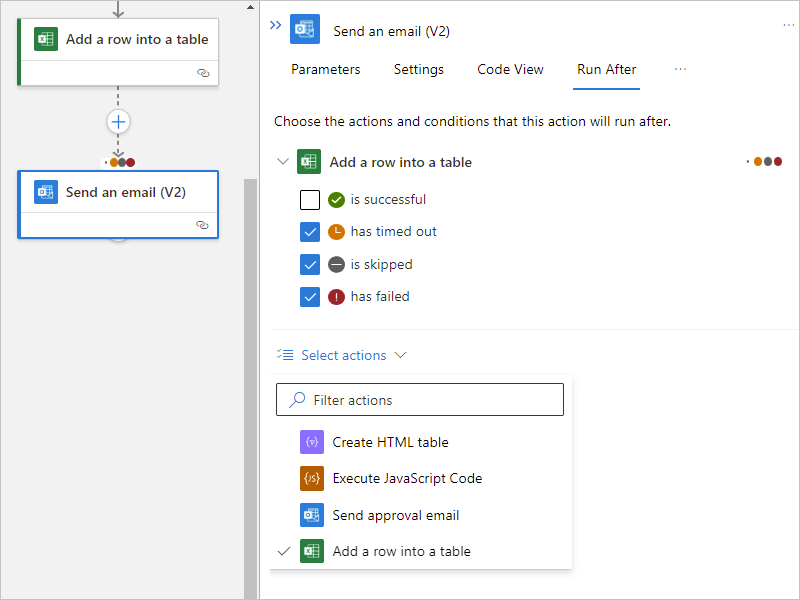Collapse the Add a row into a table section
The width and height of the screenshot is (800, 600).
pos(283,162)
